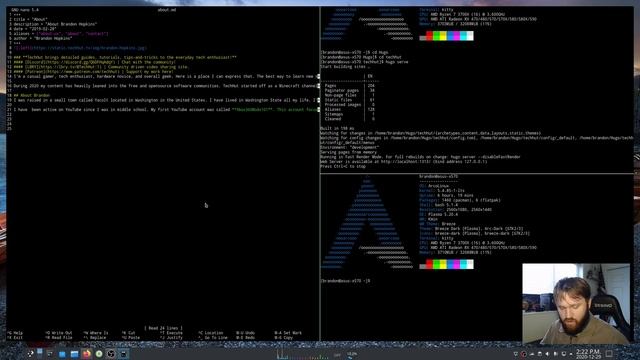Viewport: 640px width, 360px height.
Task: Click the description line in about.md
Action: (55, 24)
